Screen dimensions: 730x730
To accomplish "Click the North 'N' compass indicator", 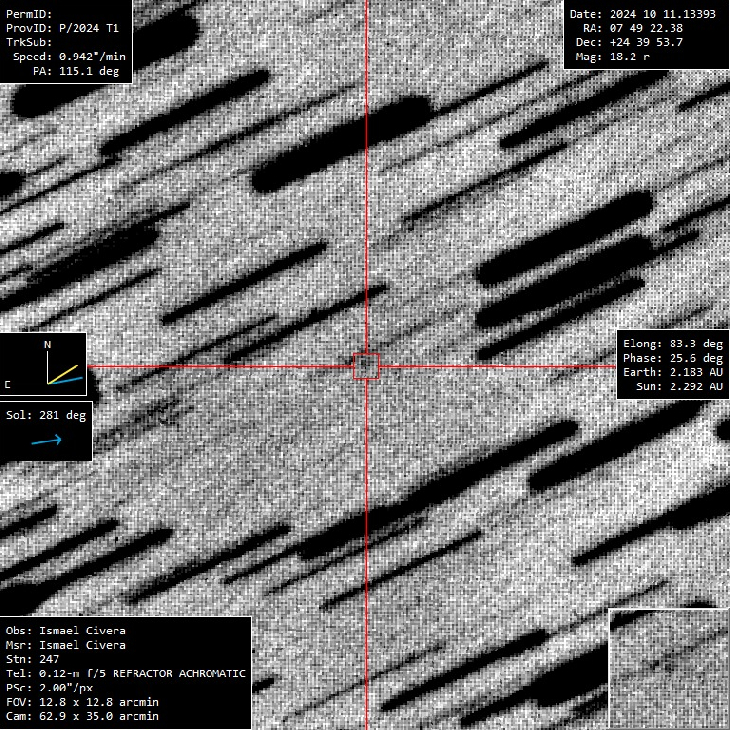I will (x=47, y=345).
